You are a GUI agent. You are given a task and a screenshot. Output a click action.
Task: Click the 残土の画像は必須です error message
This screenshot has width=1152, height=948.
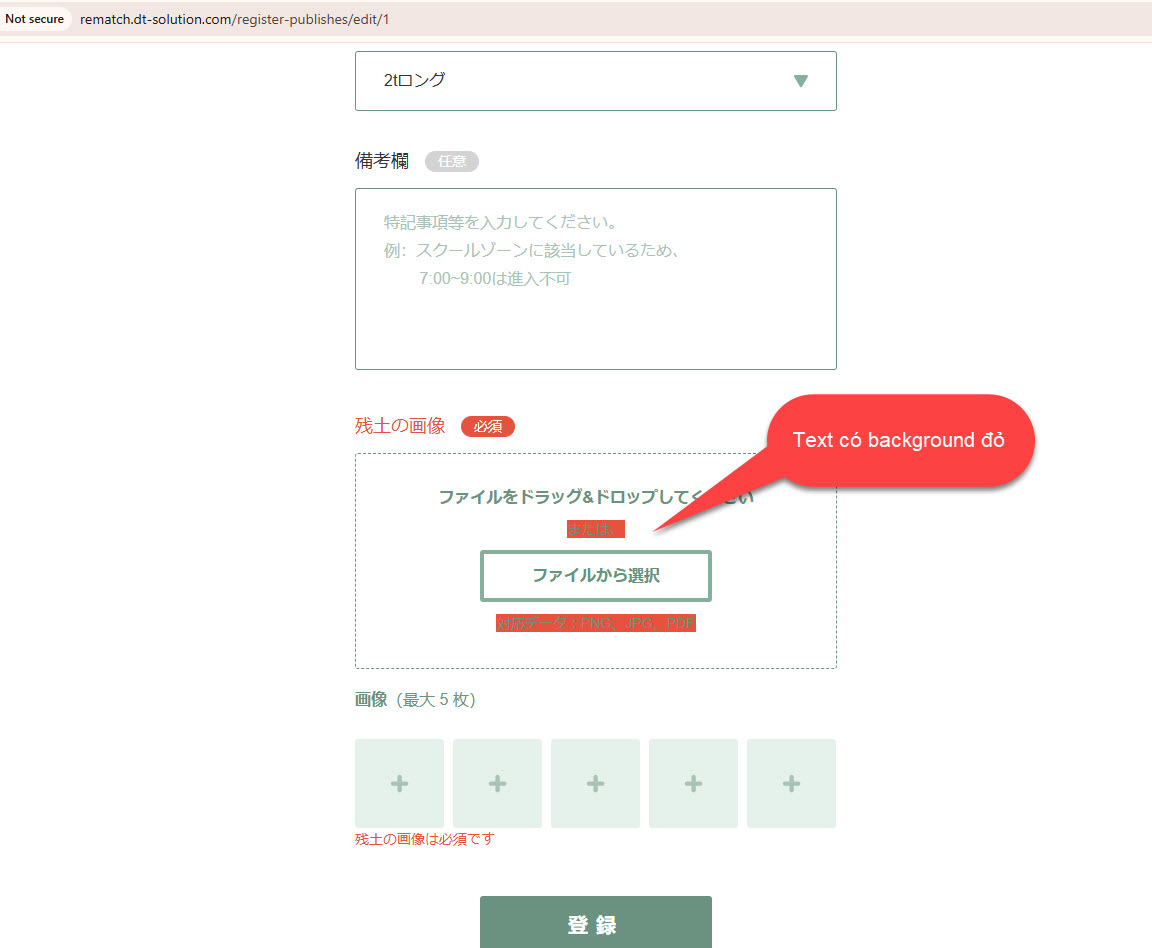[x=424, y=839]
